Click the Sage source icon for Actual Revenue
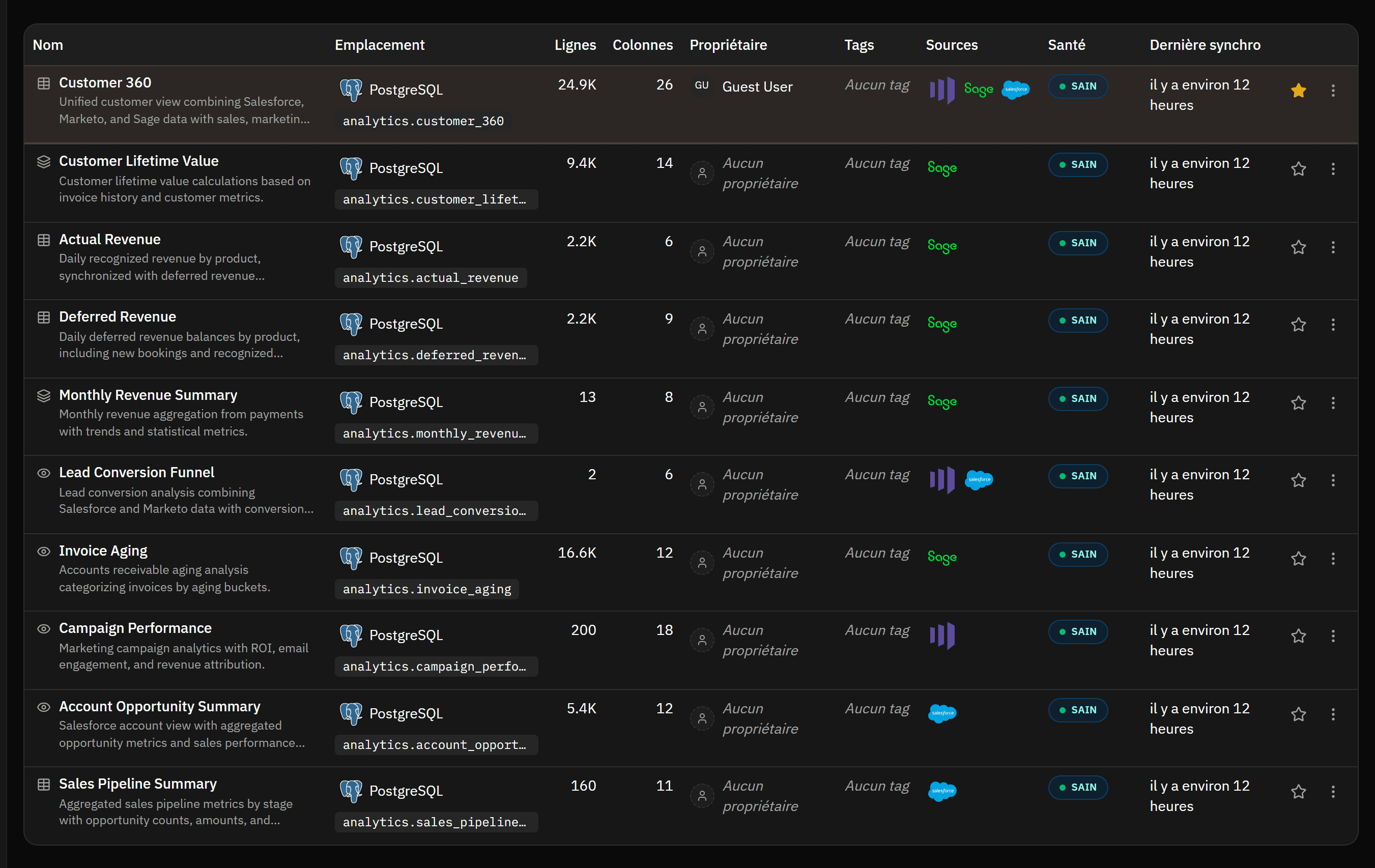The image size is (1375, 868). [x=941, y=246]
